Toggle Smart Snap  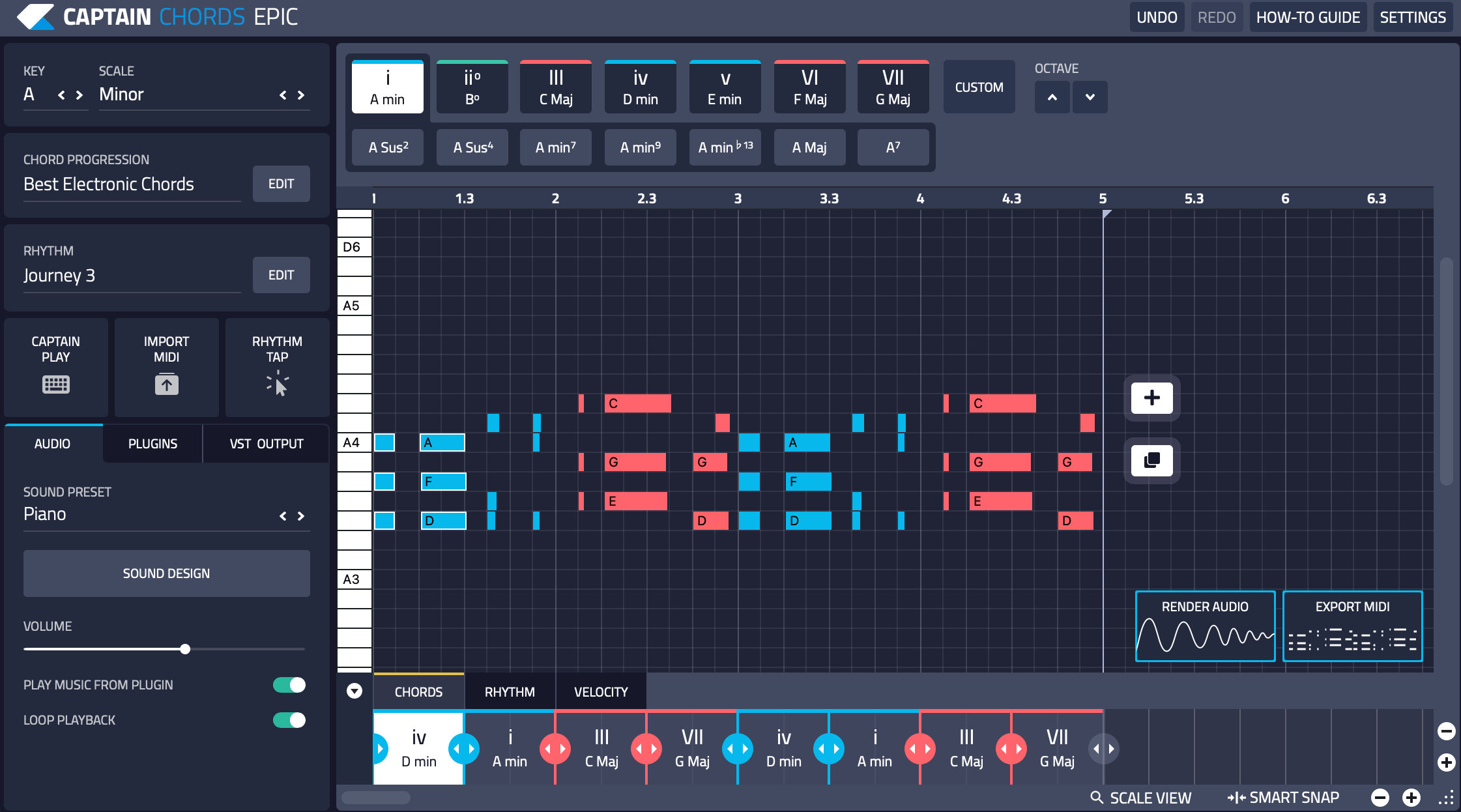(x=1283, y=798)
